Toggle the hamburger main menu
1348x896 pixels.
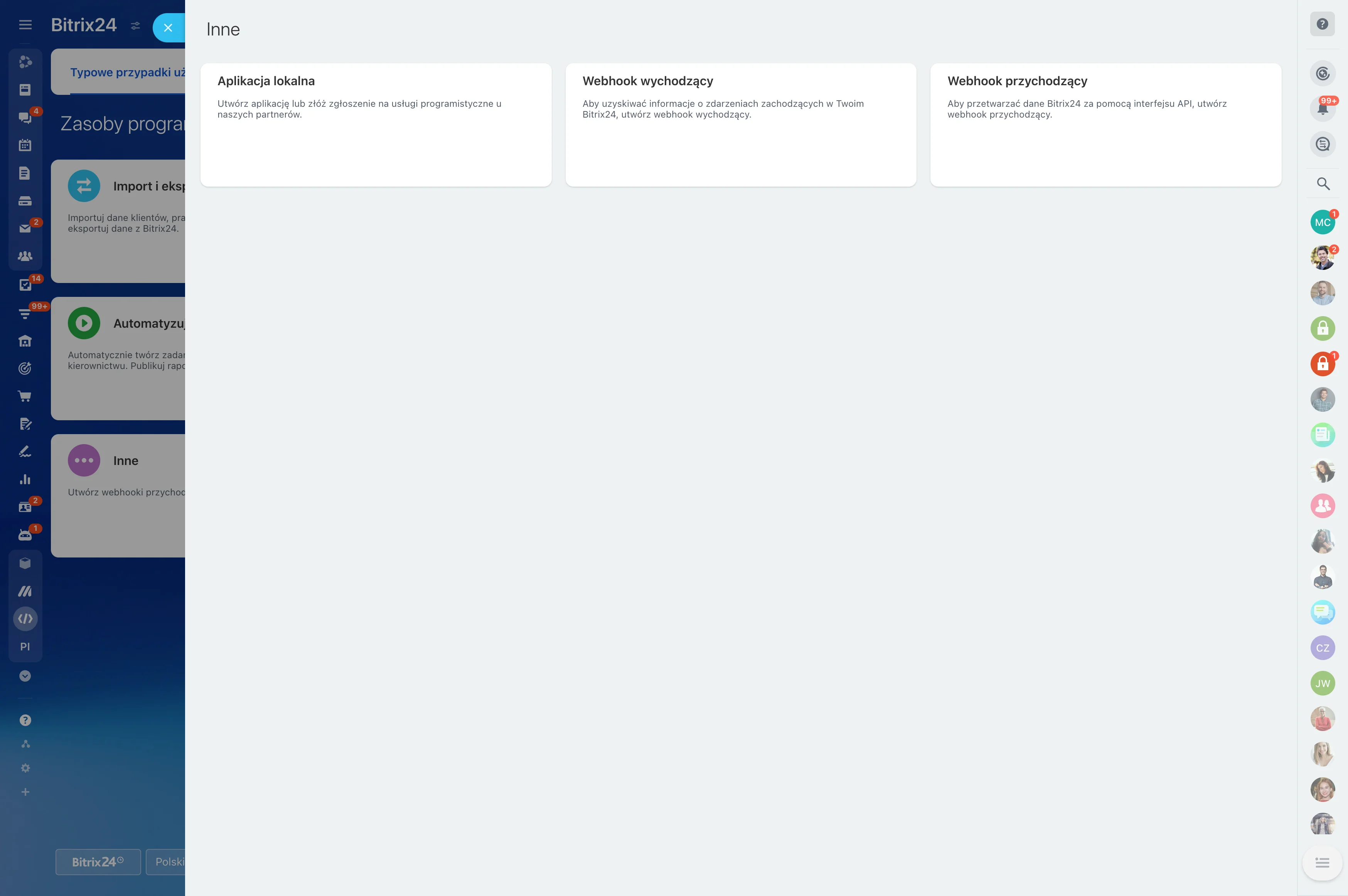[25, 25]
